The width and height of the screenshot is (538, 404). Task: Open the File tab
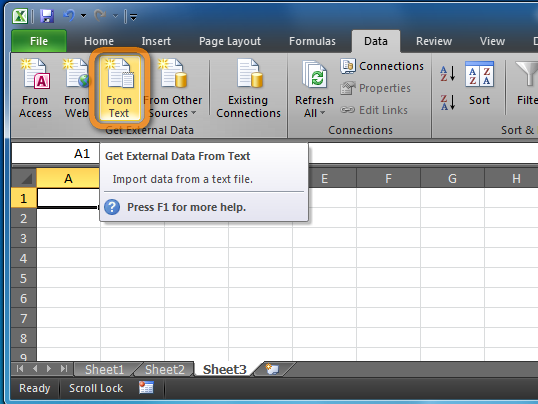click(x=39, y=41)
